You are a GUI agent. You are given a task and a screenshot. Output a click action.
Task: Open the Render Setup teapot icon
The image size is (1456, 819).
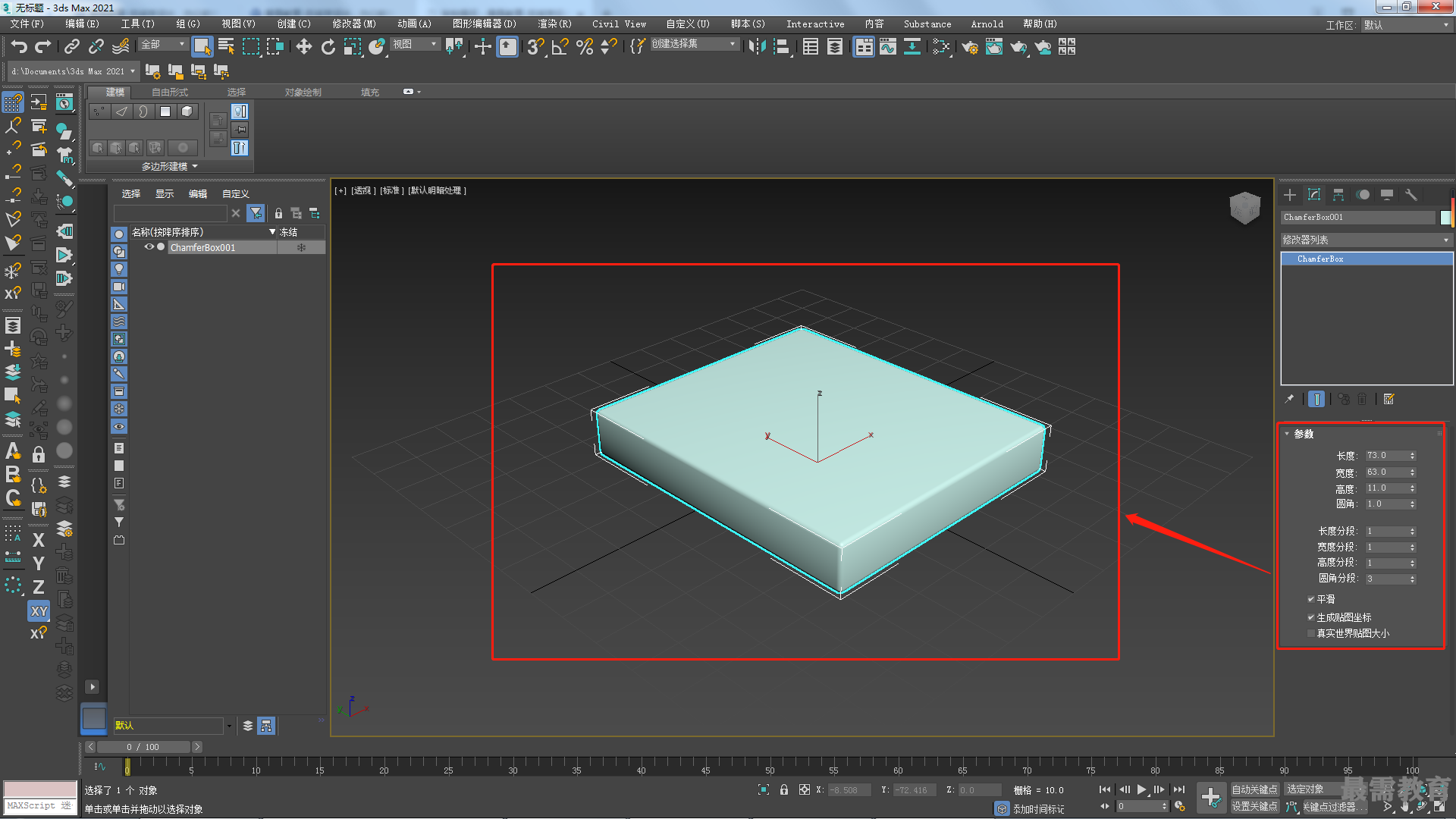[970, 47]
